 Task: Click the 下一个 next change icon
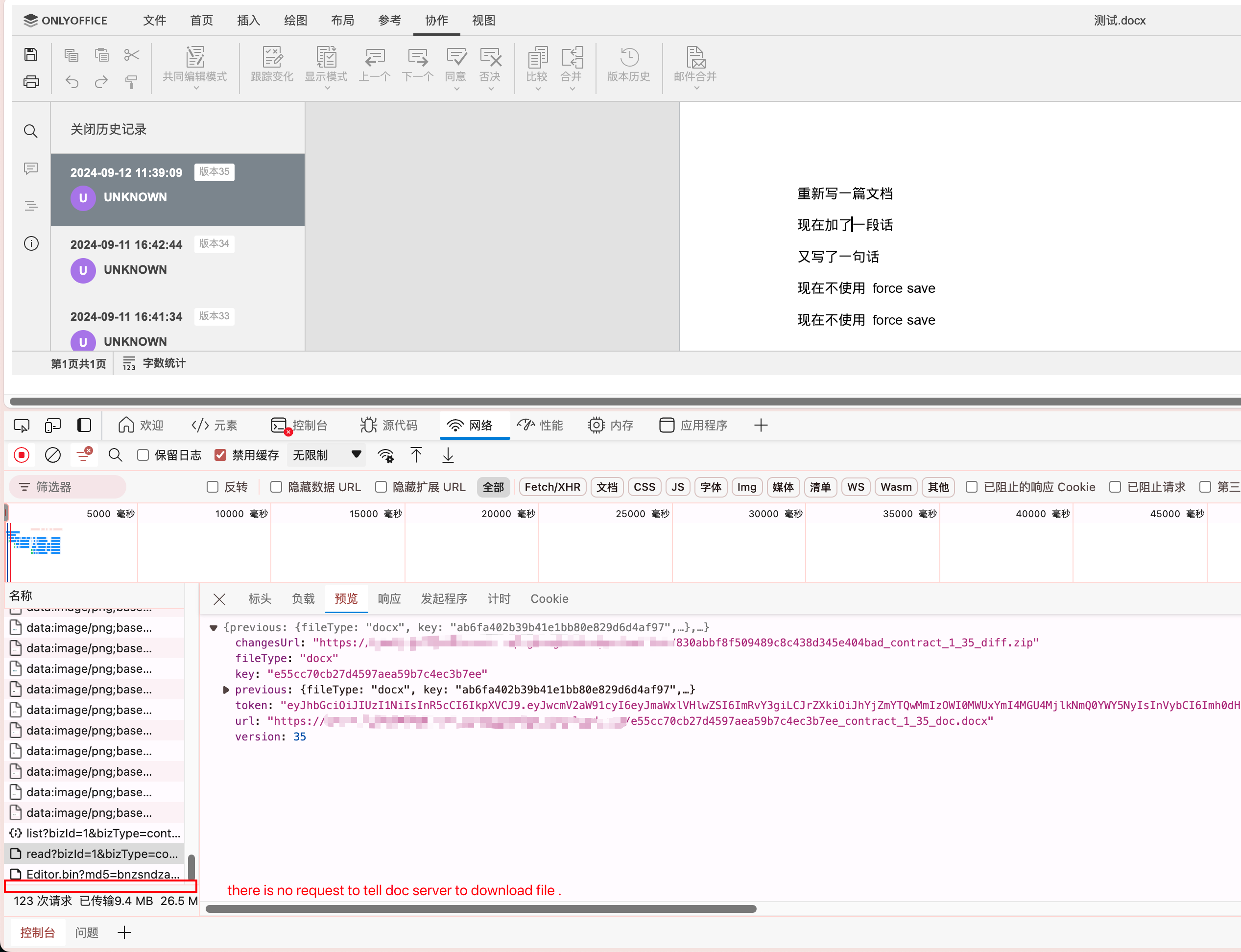click(x=418, y=57)
